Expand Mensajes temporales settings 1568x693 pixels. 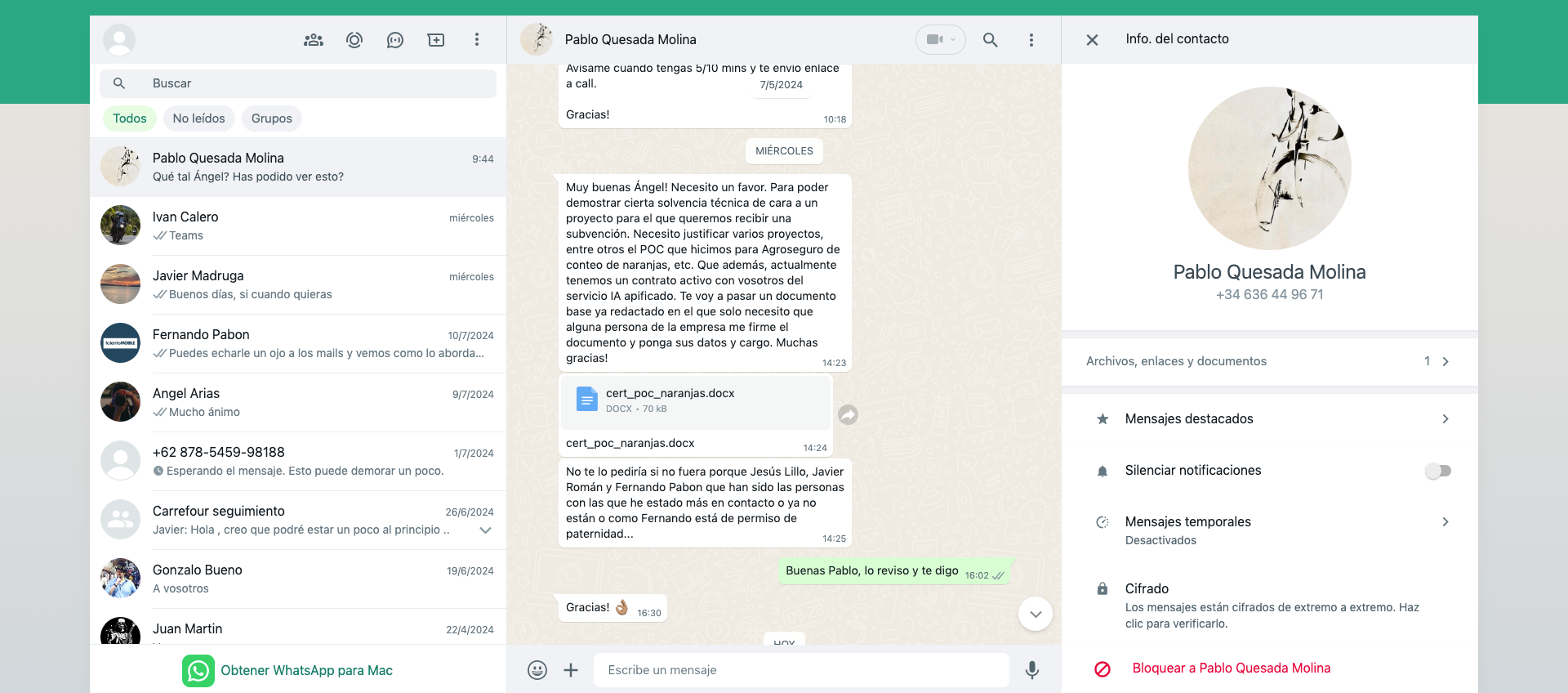tap(1445, 522)
